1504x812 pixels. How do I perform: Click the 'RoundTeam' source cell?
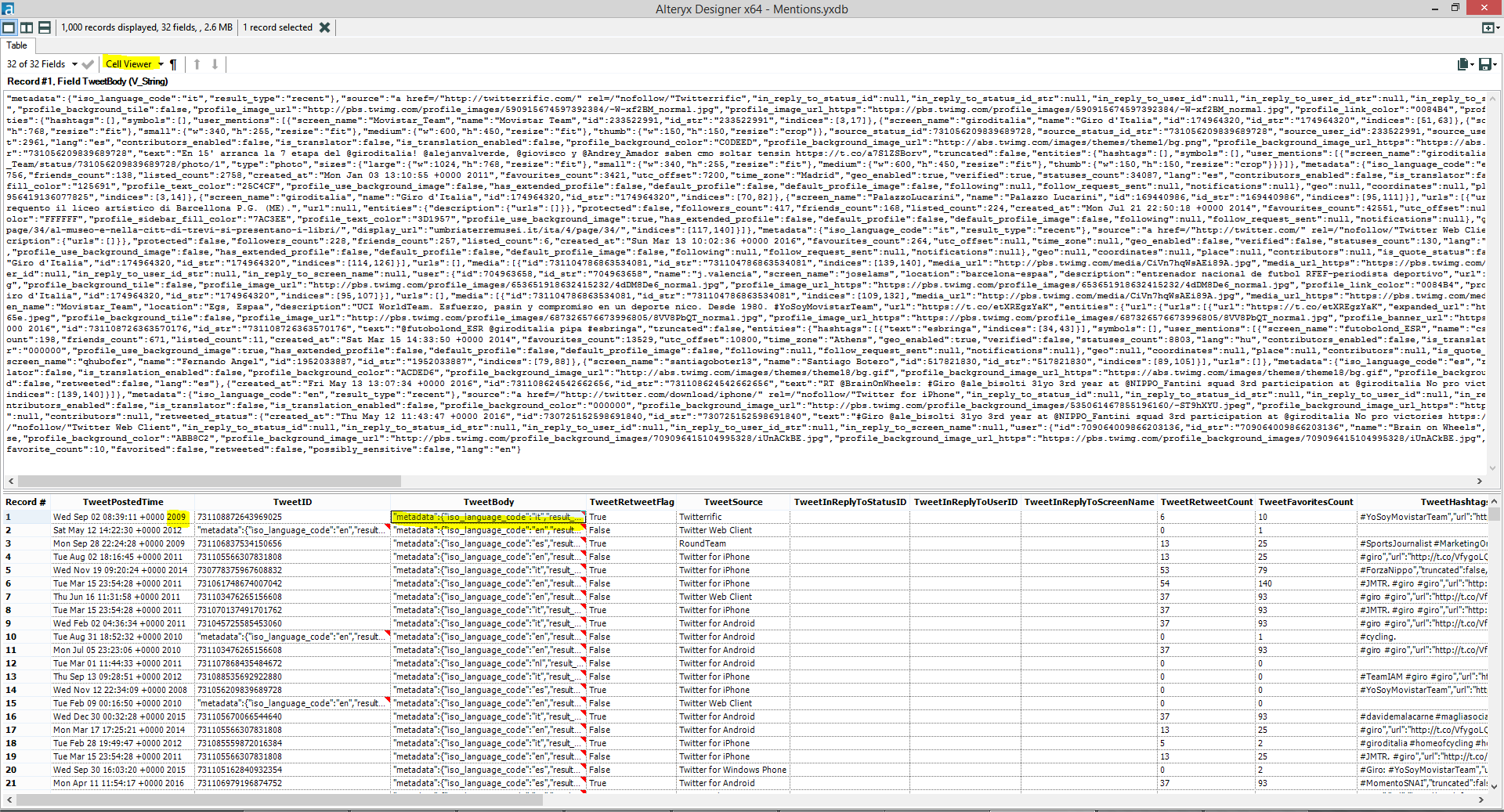pos(733,543)
